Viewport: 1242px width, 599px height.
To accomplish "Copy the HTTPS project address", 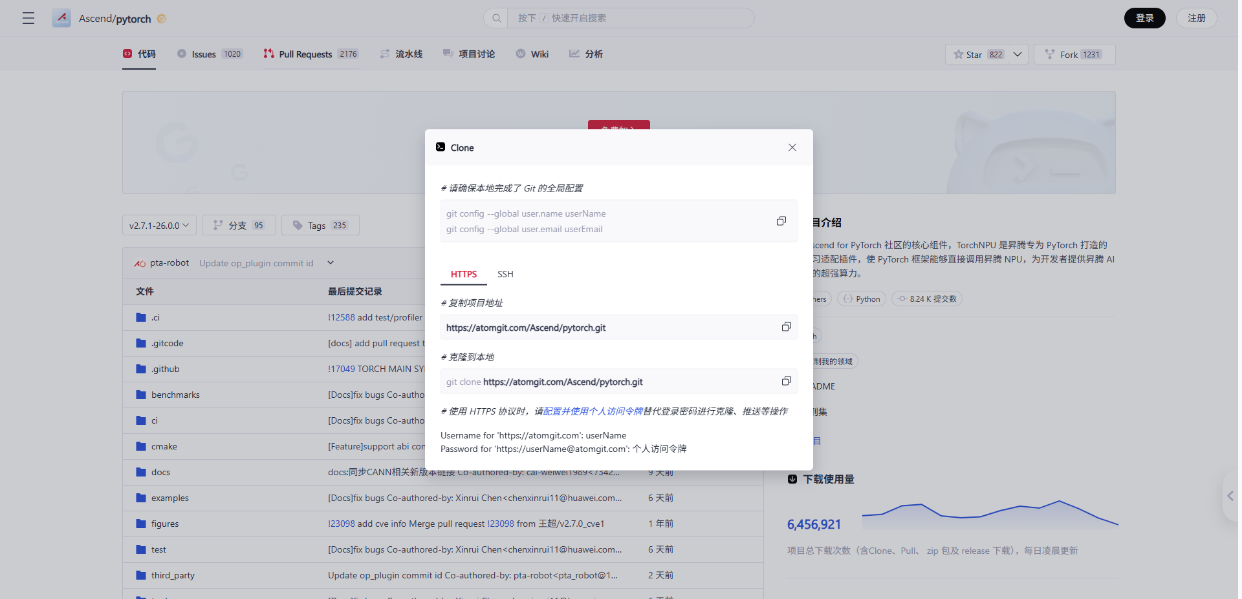I will (786, 327).
